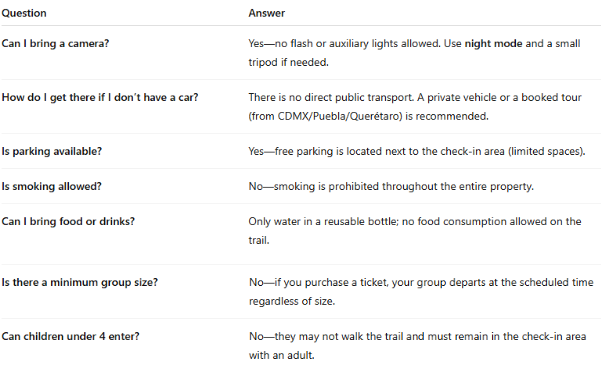Select the 'Is parking available?' question
The image size is (601, 370).
point(52,151)
